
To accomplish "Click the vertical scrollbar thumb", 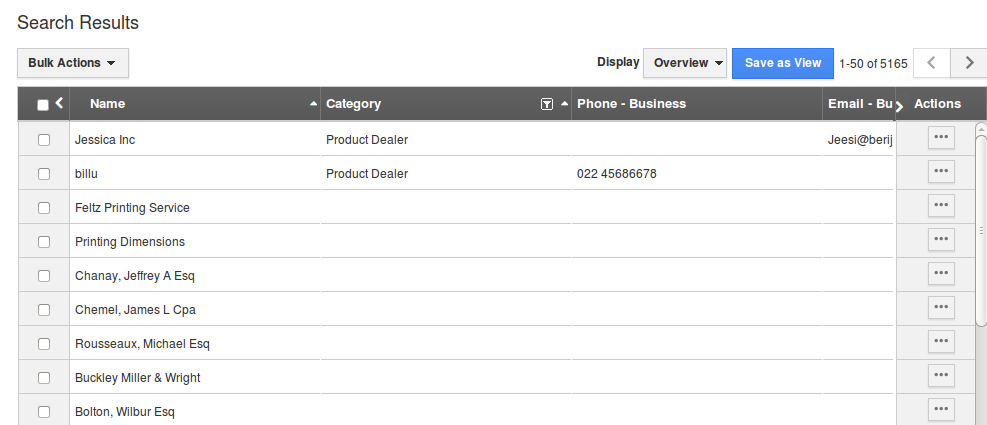I will 981,230.
